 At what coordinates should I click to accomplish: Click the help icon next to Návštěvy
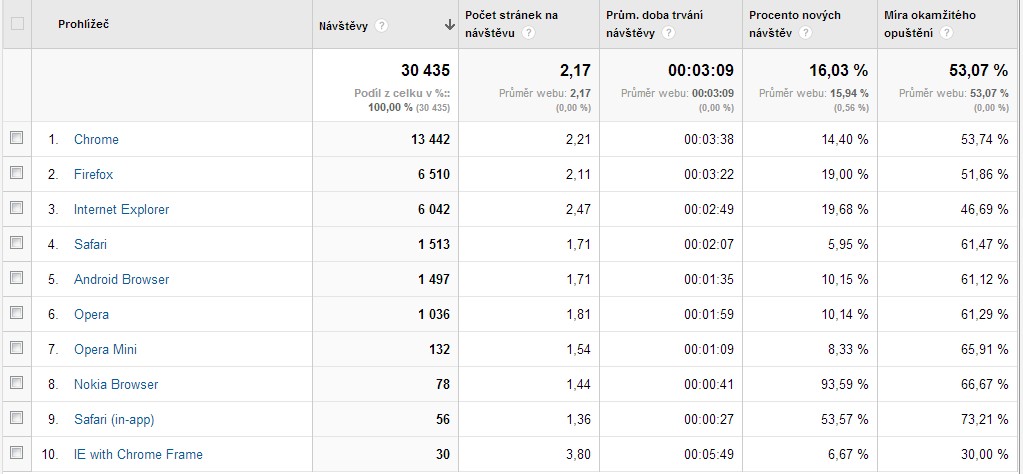[383, 25]
